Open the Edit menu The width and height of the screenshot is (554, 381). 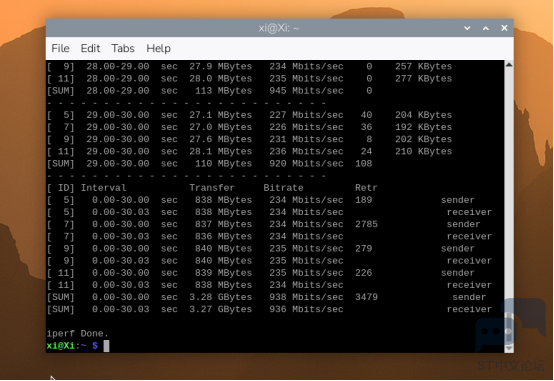pyautogui.click(x=90, y=48)
